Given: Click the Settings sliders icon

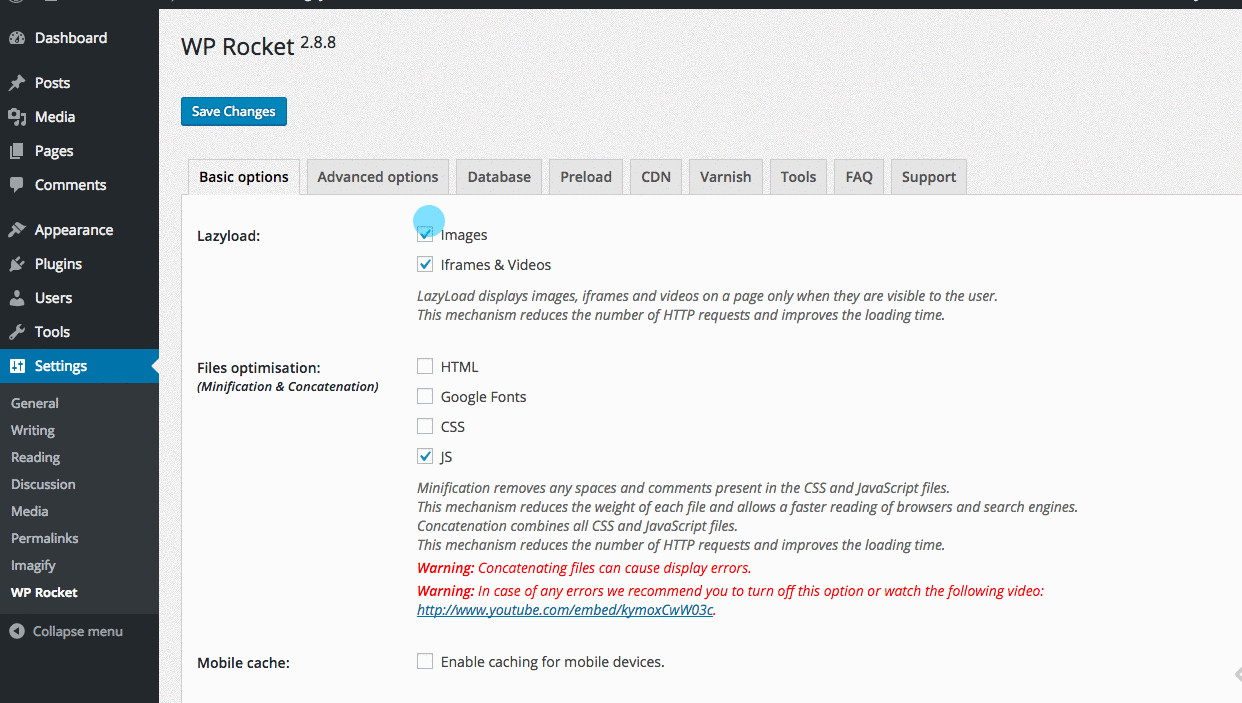Looking at the screenshot, I should tap(17, 366).
